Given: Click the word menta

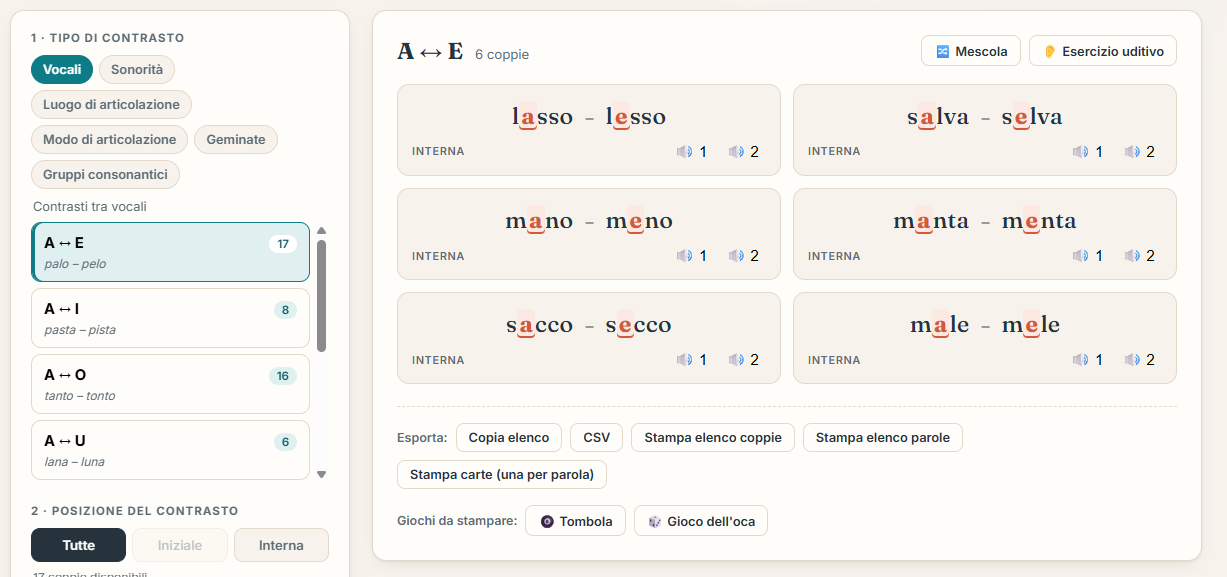Looking at the screenshot, I should (1039, 221).
